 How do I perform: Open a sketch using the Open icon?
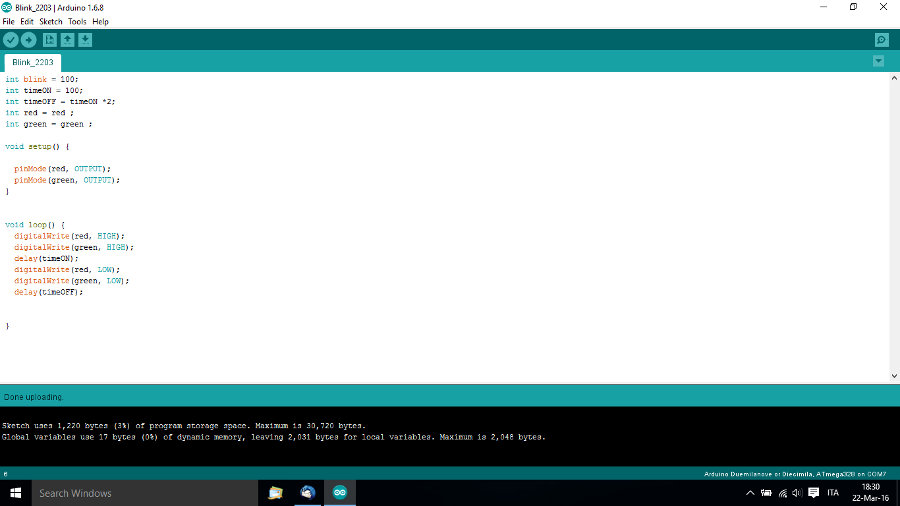(67, 40)
